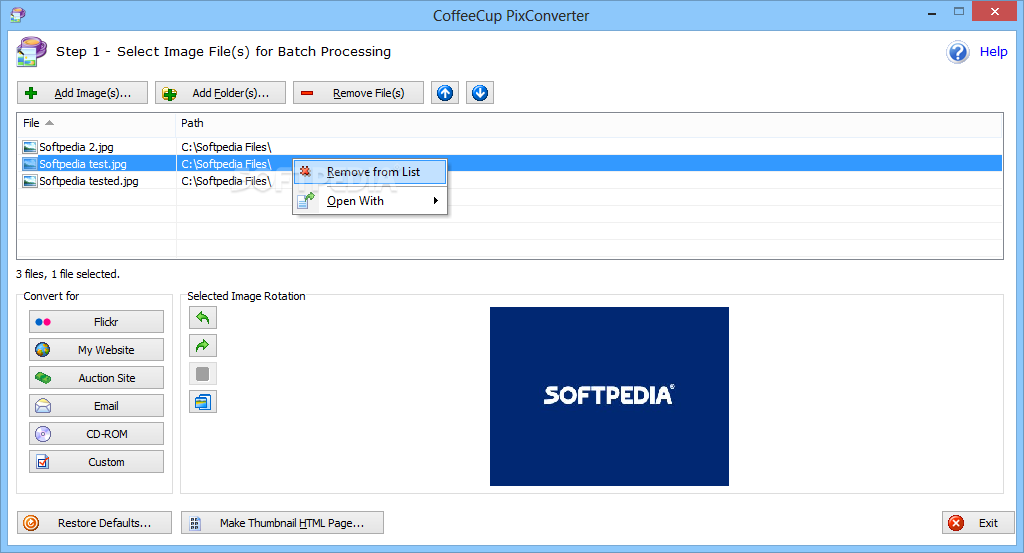This screenshot has width=1024, height=553.
Task: Sort by the Path column header
Action: point(589,123)
